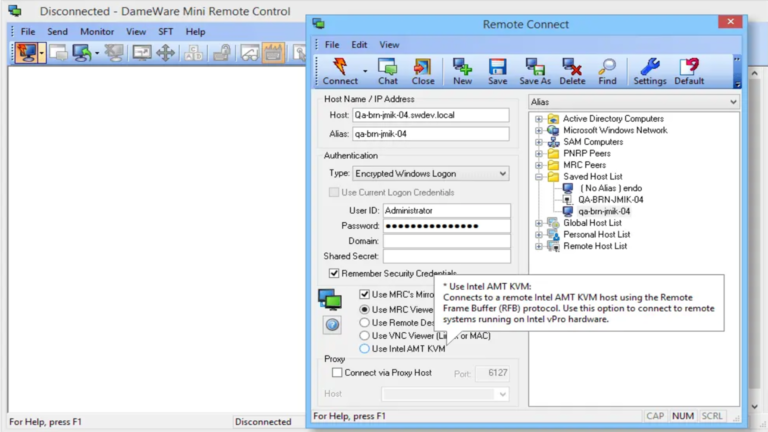
Task: Enable Connect via Proxy Host
Action: [337, 373]
